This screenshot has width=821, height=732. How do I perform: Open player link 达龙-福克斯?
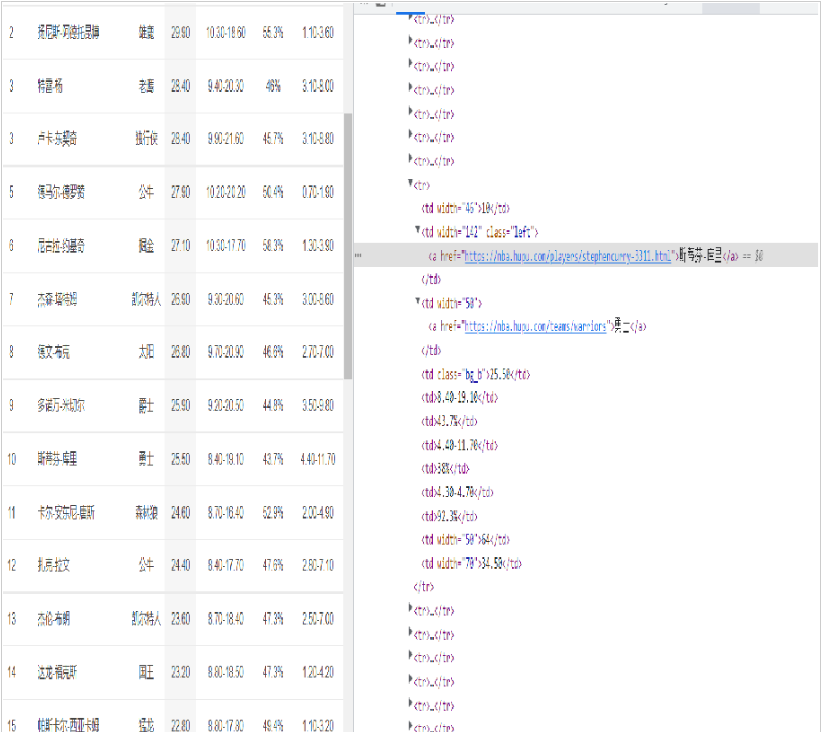(57, 672)
